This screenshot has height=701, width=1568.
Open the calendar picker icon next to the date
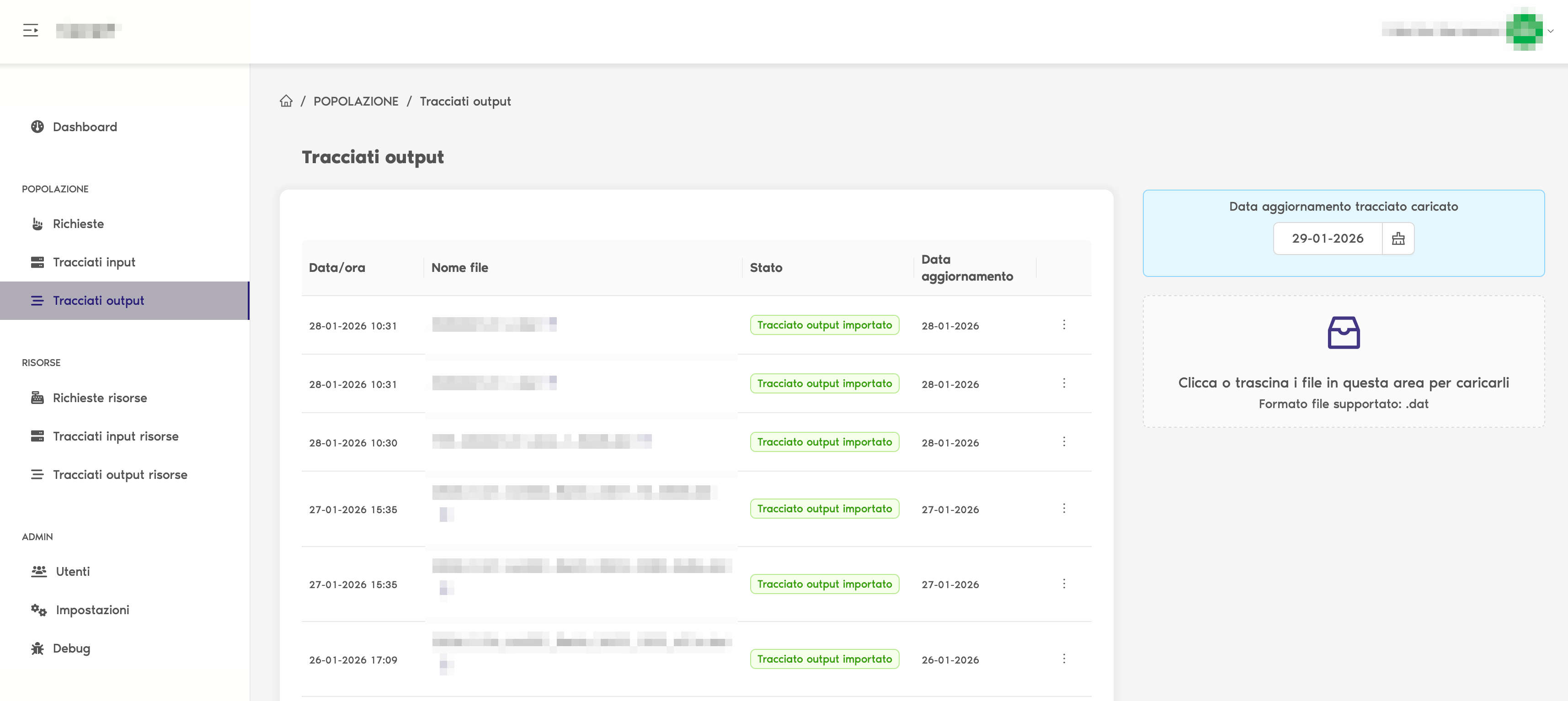[x=1398, y=239]
